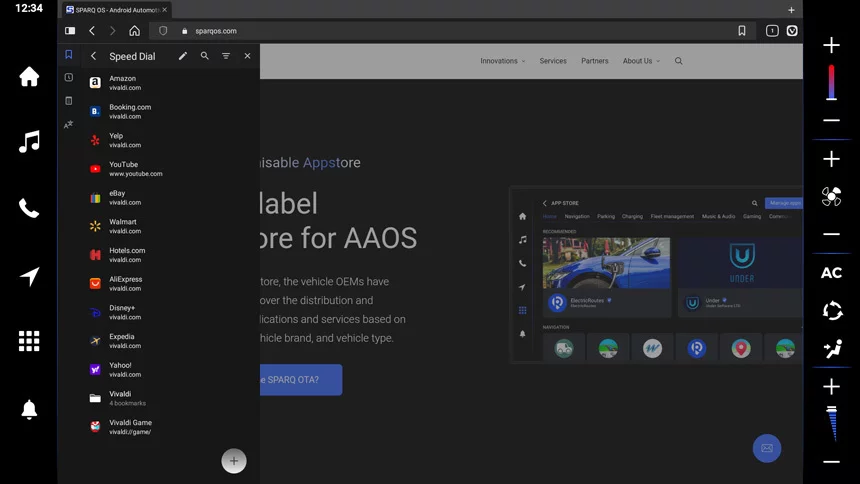Open the Walmart bookmark

(x=171, y=226)
